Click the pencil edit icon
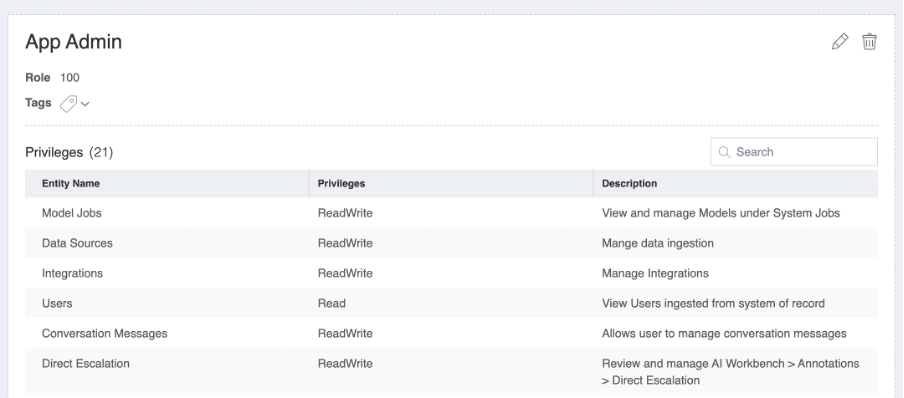The height and width of the screenshot is (398, 904). click(x=840, y=42)
